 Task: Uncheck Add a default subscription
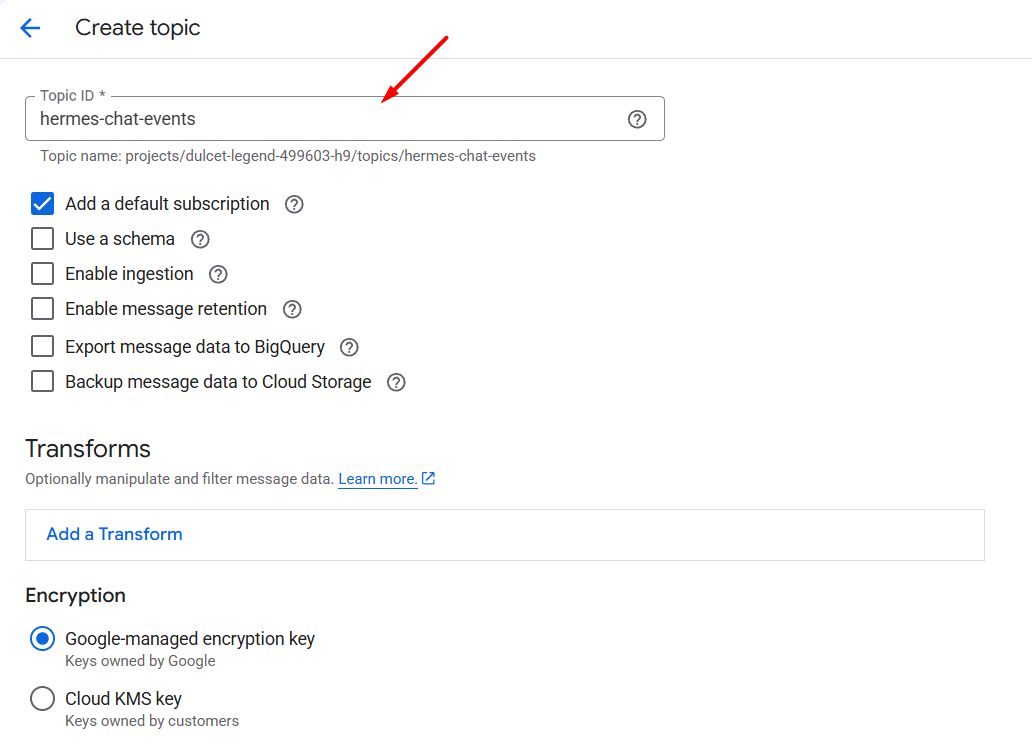tap(43, 204)
